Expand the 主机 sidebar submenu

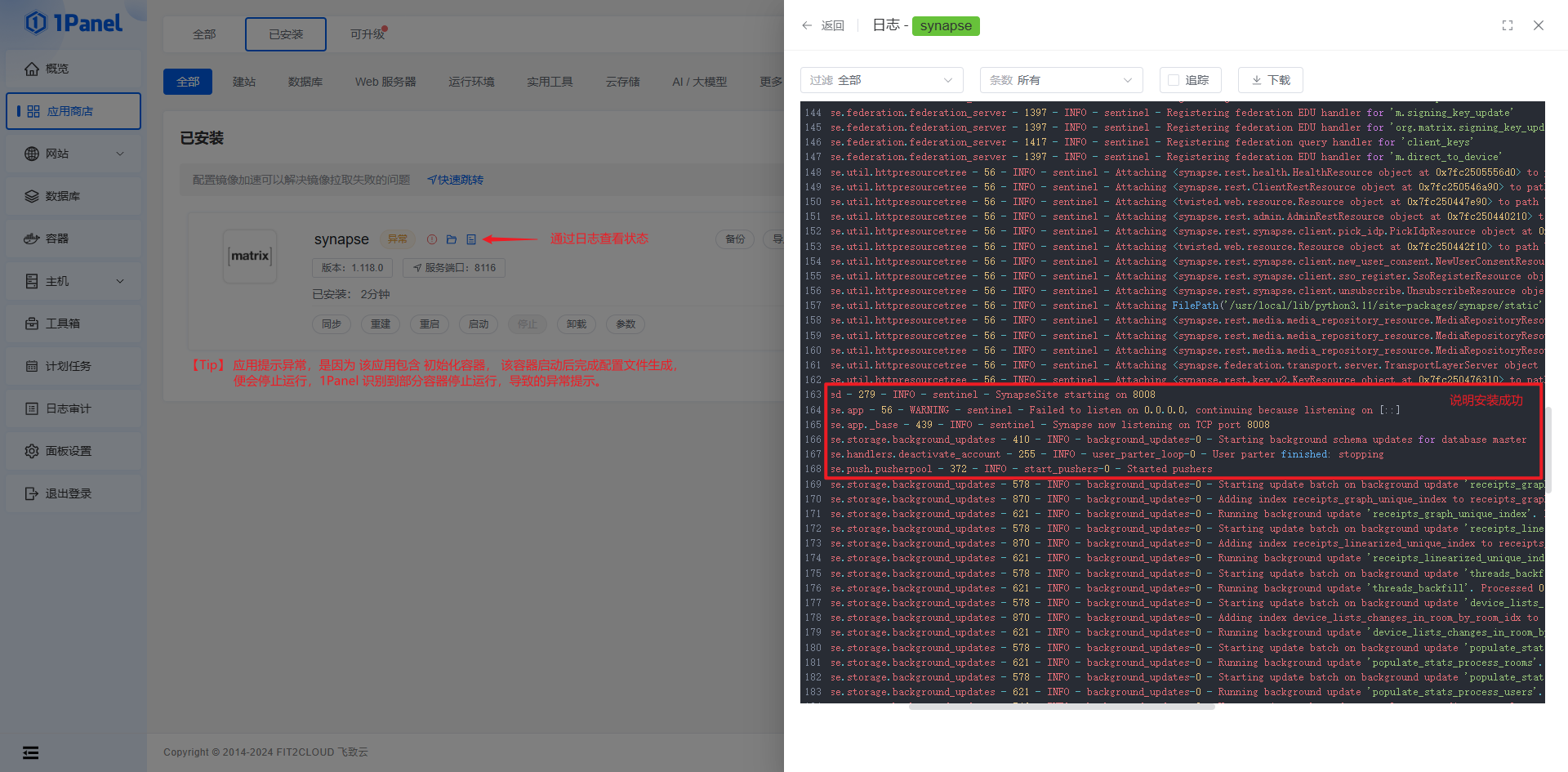pos(73,281)
